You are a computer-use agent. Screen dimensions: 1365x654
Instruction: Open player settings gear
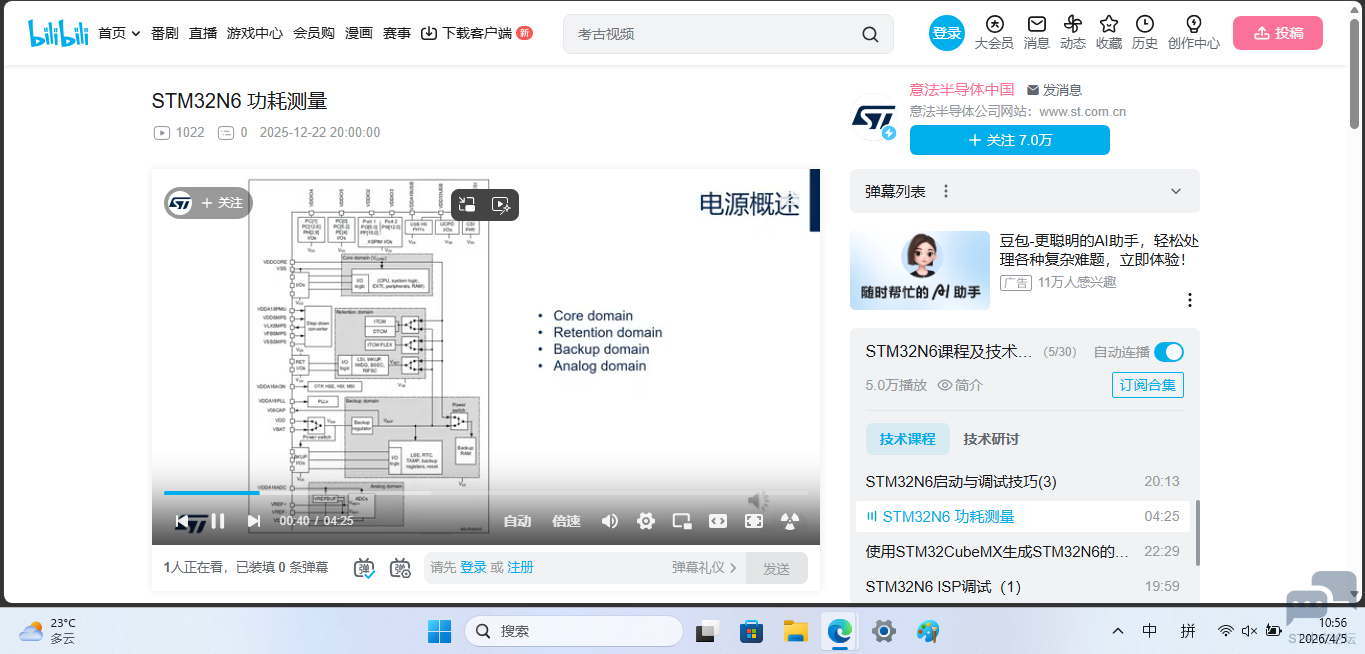tap(646, 521)
